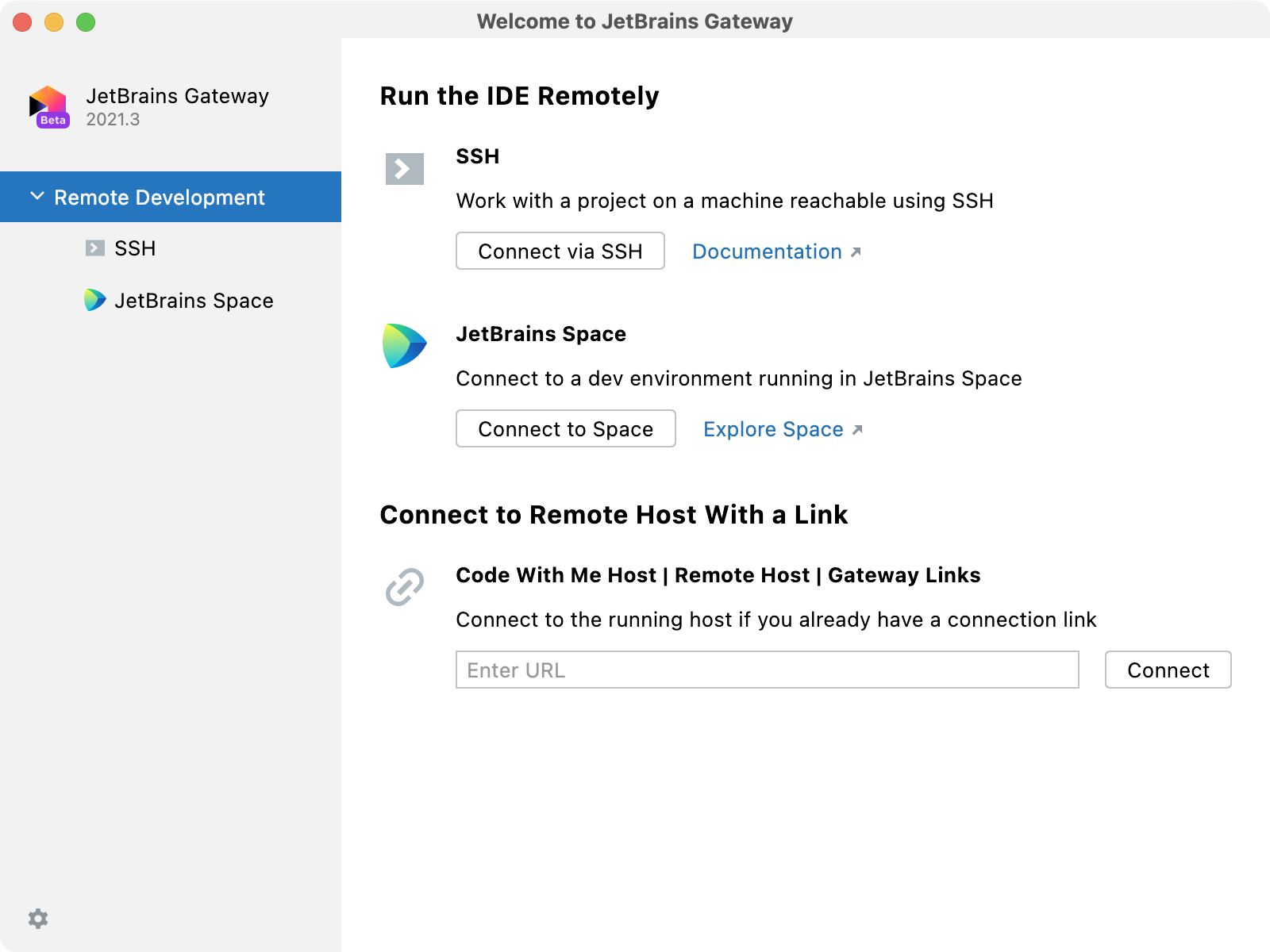Click the JetBrains Space icon in sidebar
The width and height of the screenshot is (1270, 952).
(94, 300)
